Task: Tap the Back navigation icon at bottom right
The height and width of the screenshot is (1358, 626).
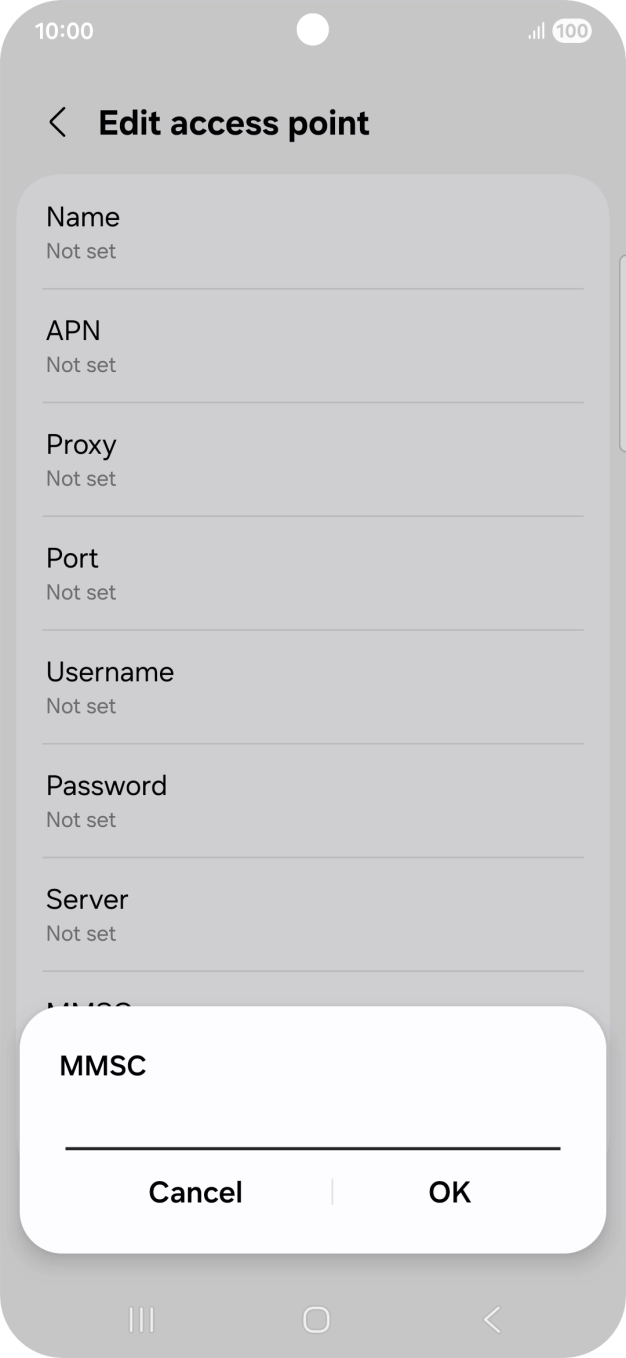Action: pos(491,1319)
